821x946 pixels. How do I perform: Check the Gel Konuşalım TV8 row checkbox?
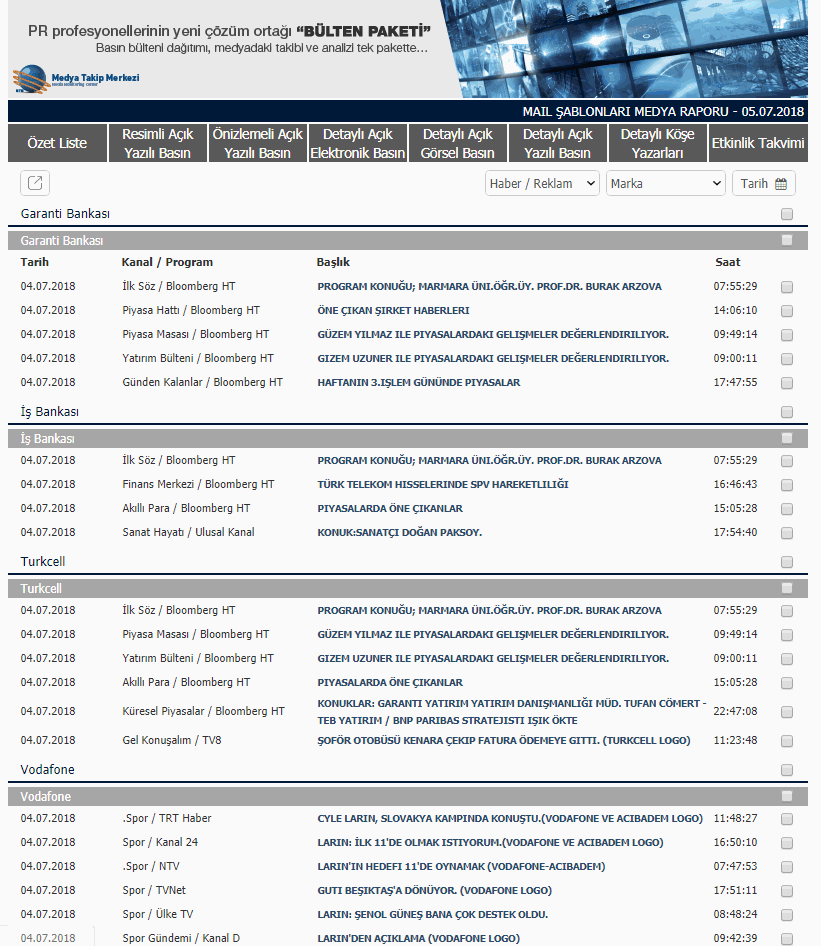point(787,741)
